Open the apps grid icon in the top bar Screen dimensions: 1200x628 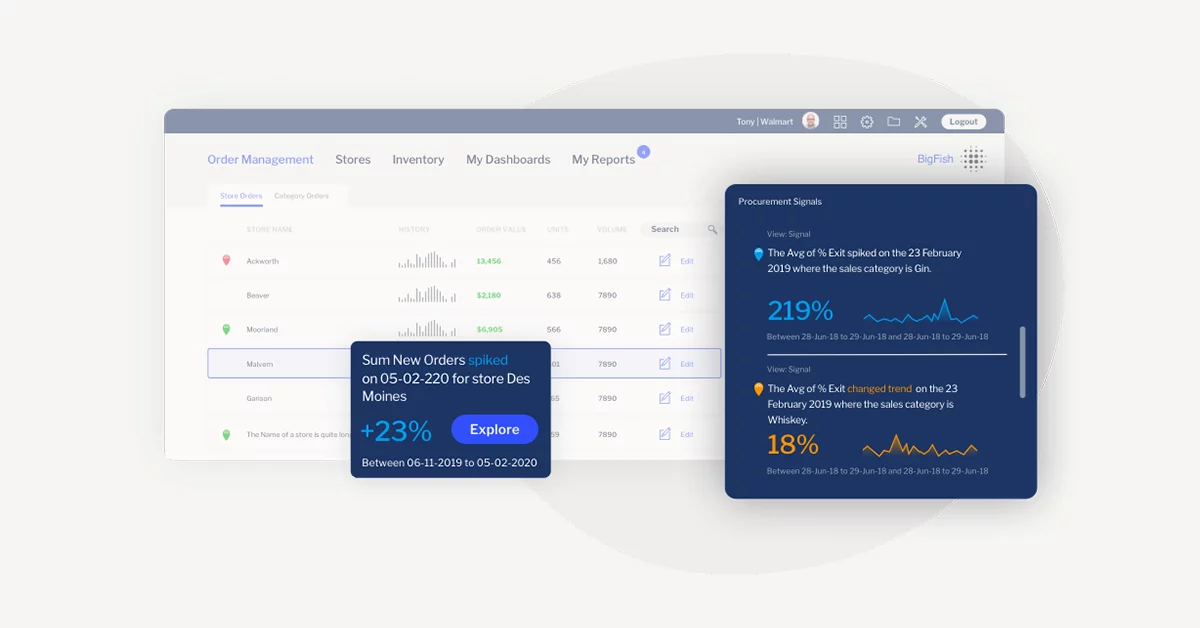tap(840, 121)
